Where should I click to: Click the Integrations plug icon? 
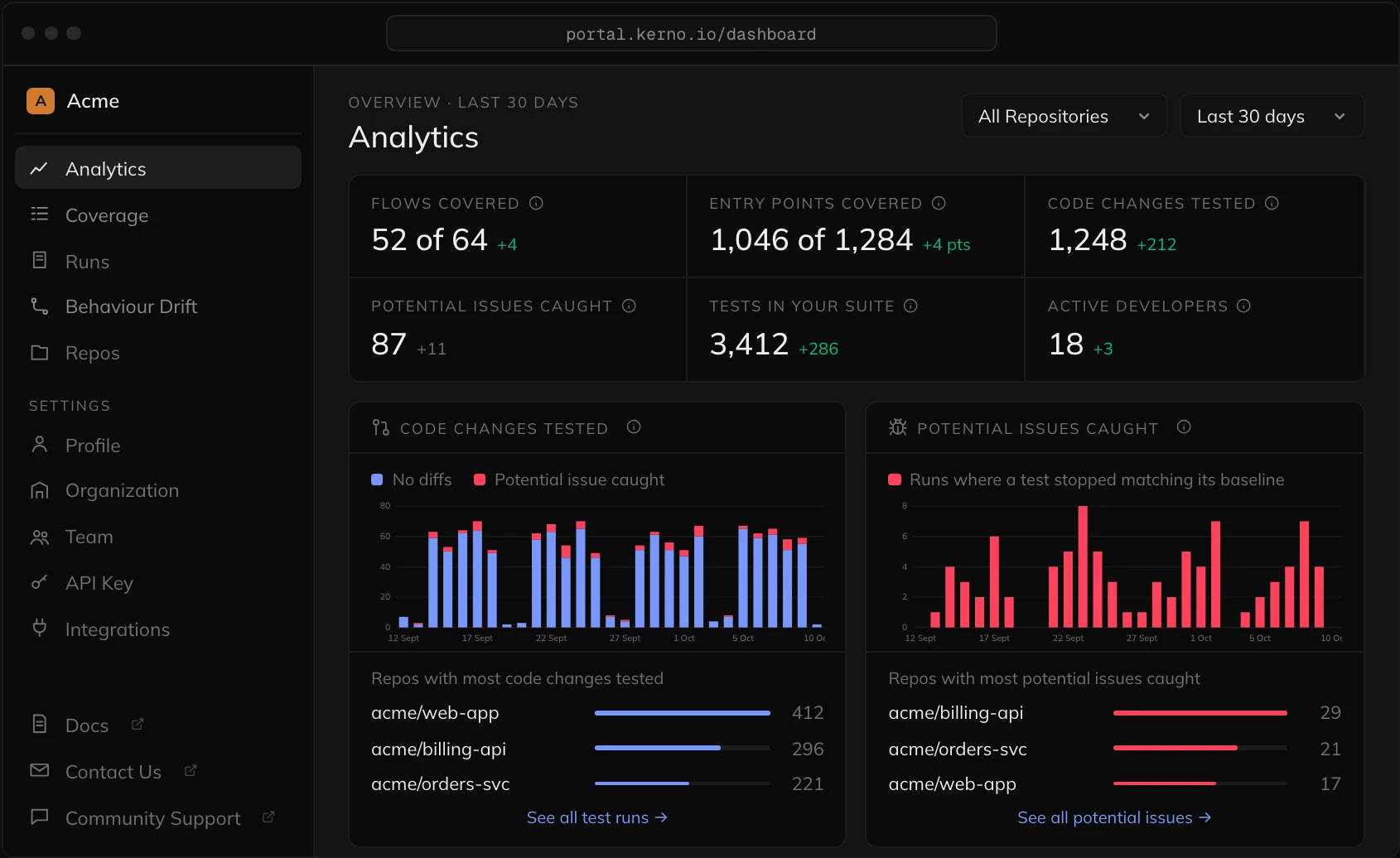point(39,628)
